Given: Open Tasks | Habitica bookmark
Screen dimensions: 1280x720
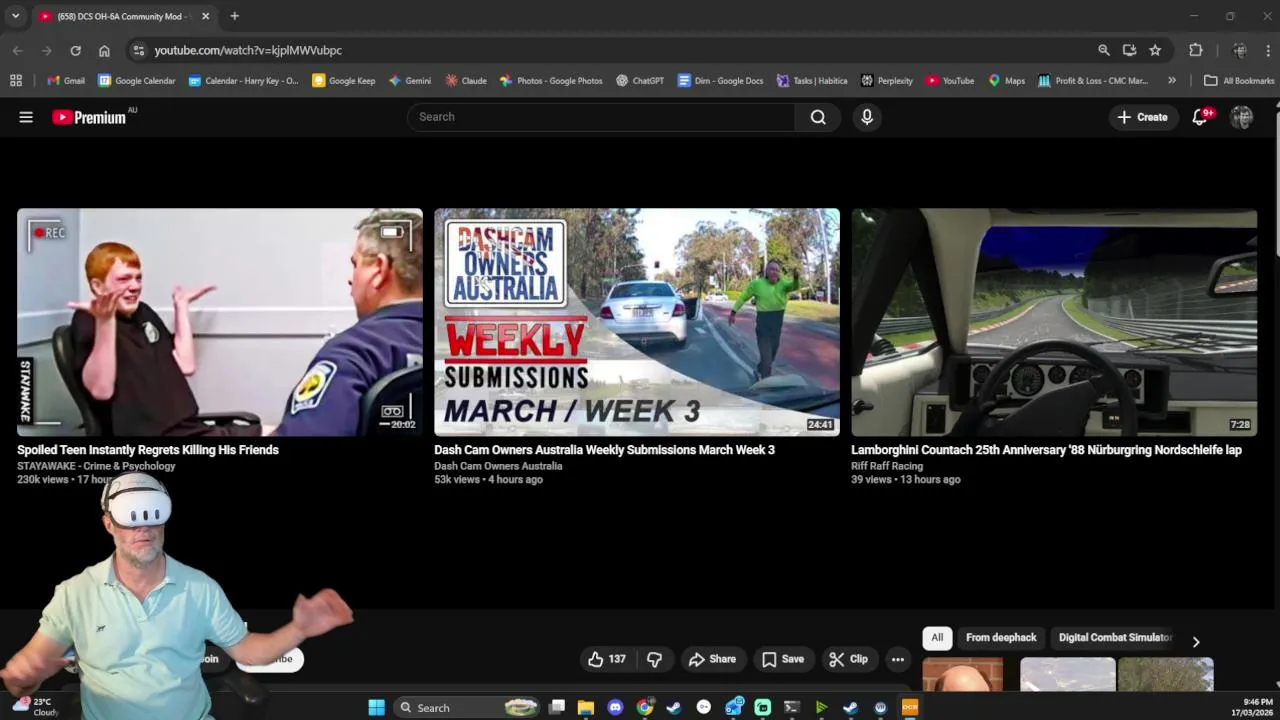Looking at the screenshot, I should (x=811, y=81).
